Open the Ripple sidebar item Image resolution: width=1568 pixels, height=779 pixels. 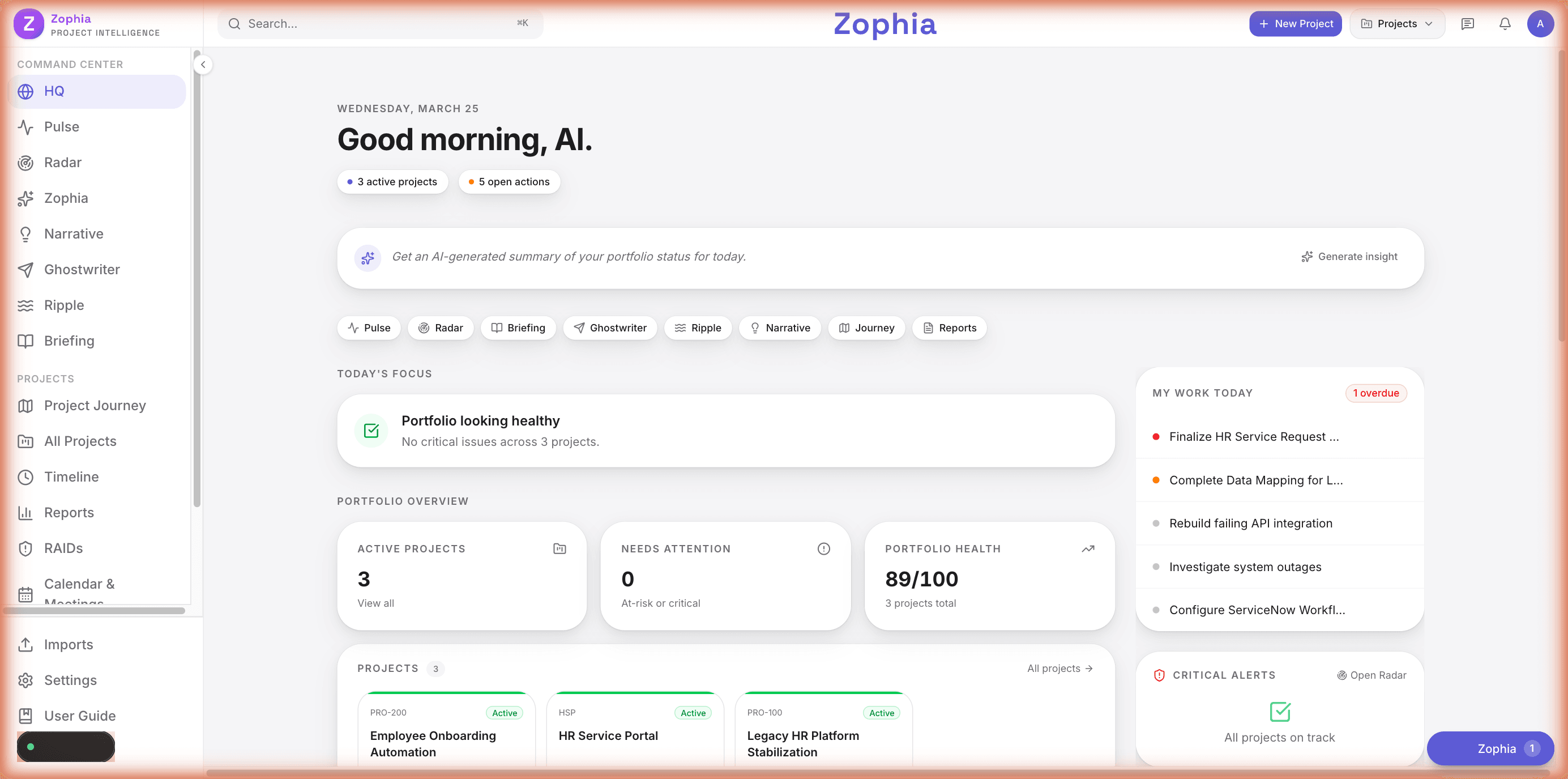pyautogui.click(x=64, y=305)
